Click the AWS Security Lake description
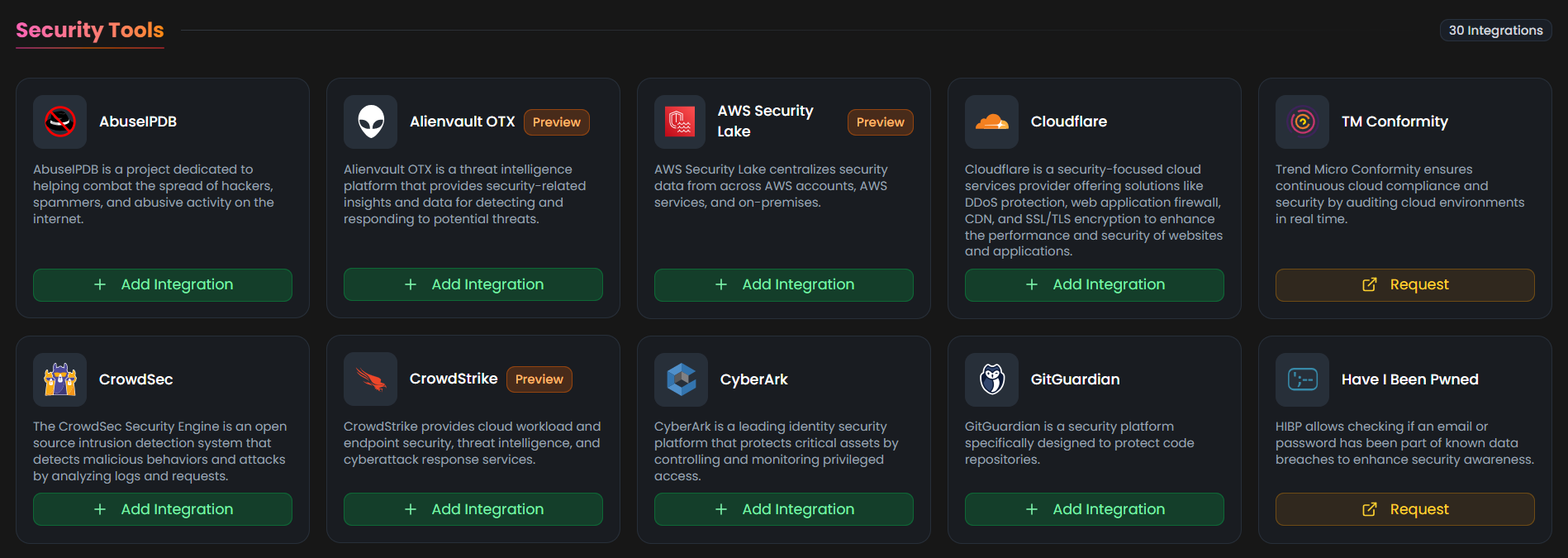Screen dimensions: 1568x558 tap(772, 186)
